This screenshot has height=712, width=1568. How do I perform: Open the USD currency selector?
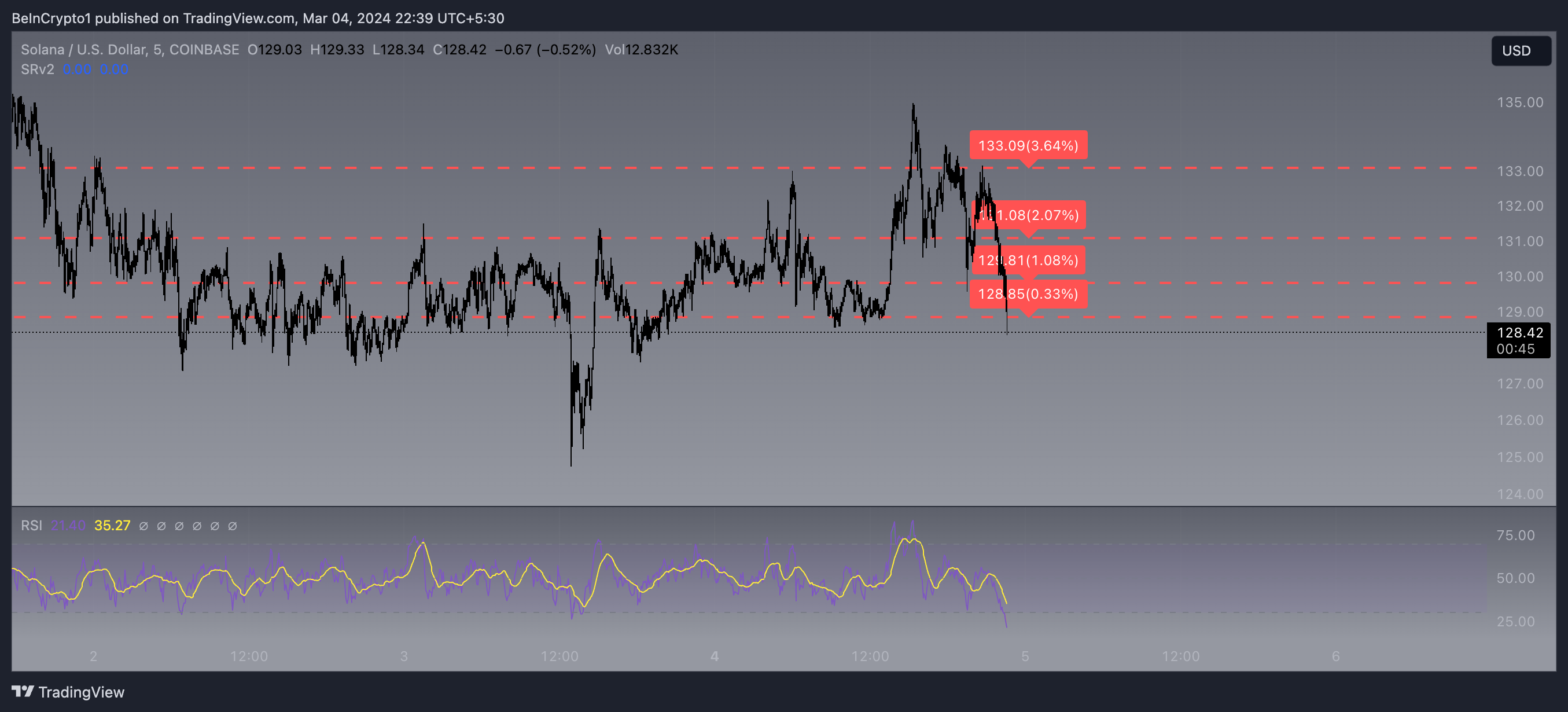[1520, 51]
